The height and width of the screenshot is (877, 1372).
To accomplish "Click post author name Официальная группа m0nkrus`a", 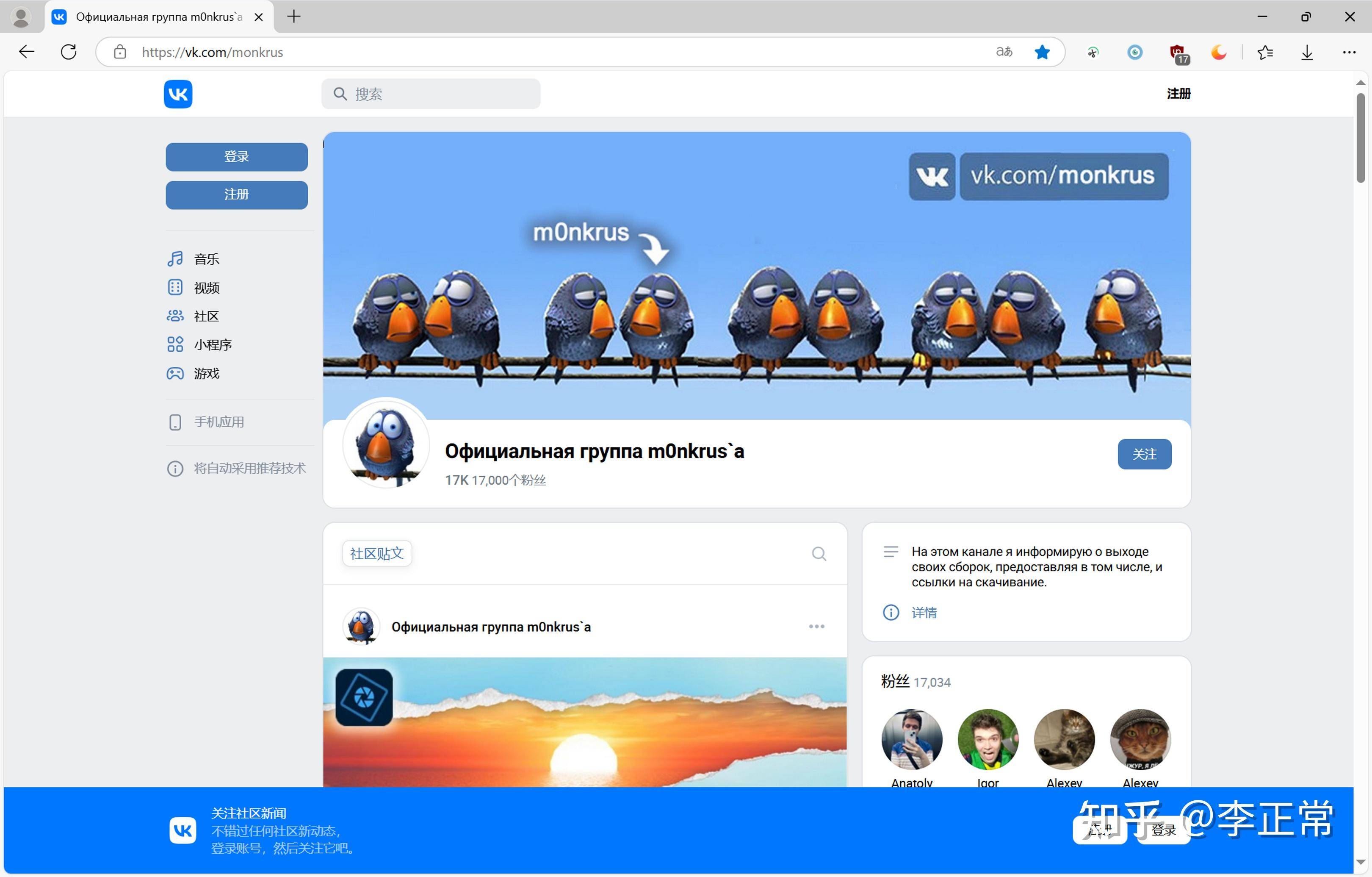I will pyautogui.click(x=490, y=627).
